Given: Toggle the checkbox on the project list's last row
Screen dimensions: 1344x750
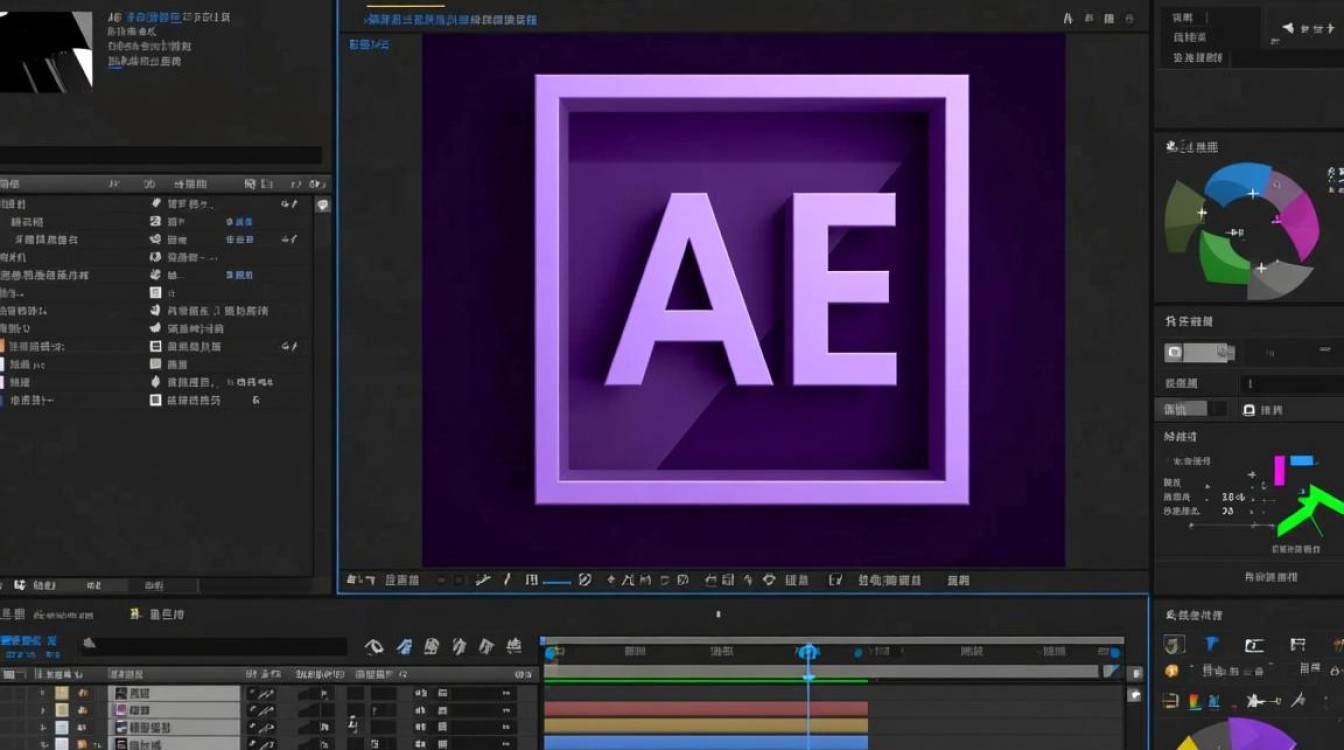Looking at the screenshot, I should [155, 400].
